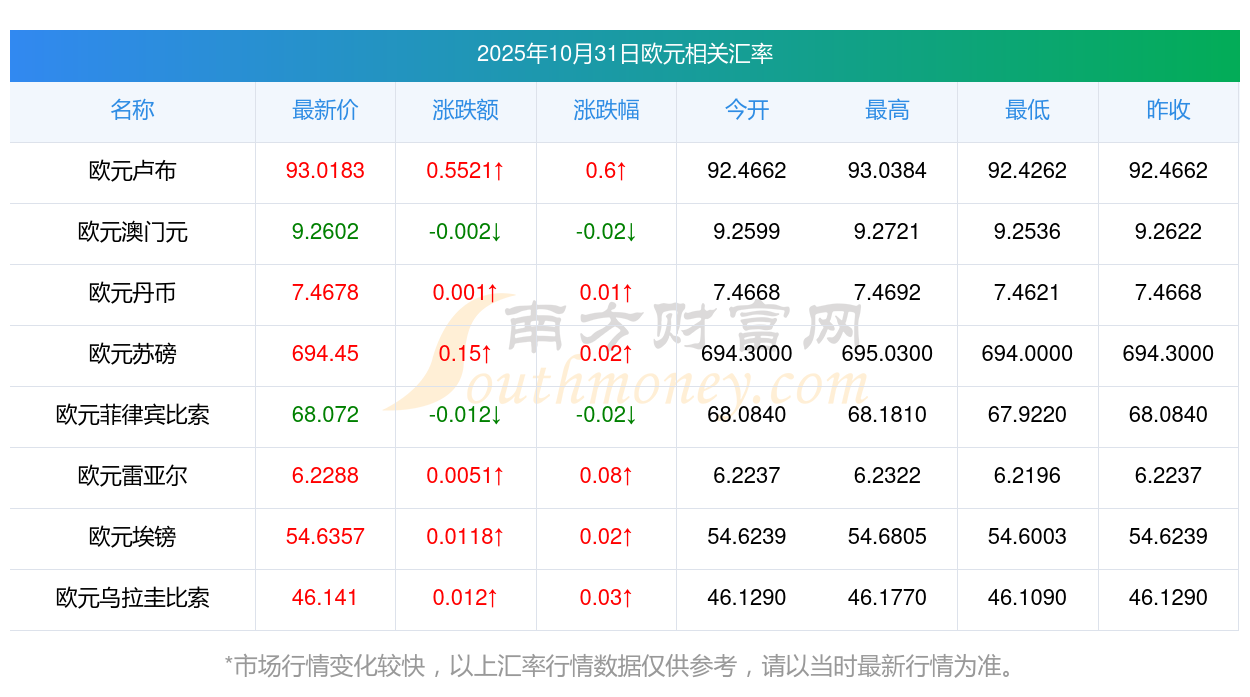Click the 今开 column header
This screenshot has width=1250, height=697.
(x=747, y=110)
